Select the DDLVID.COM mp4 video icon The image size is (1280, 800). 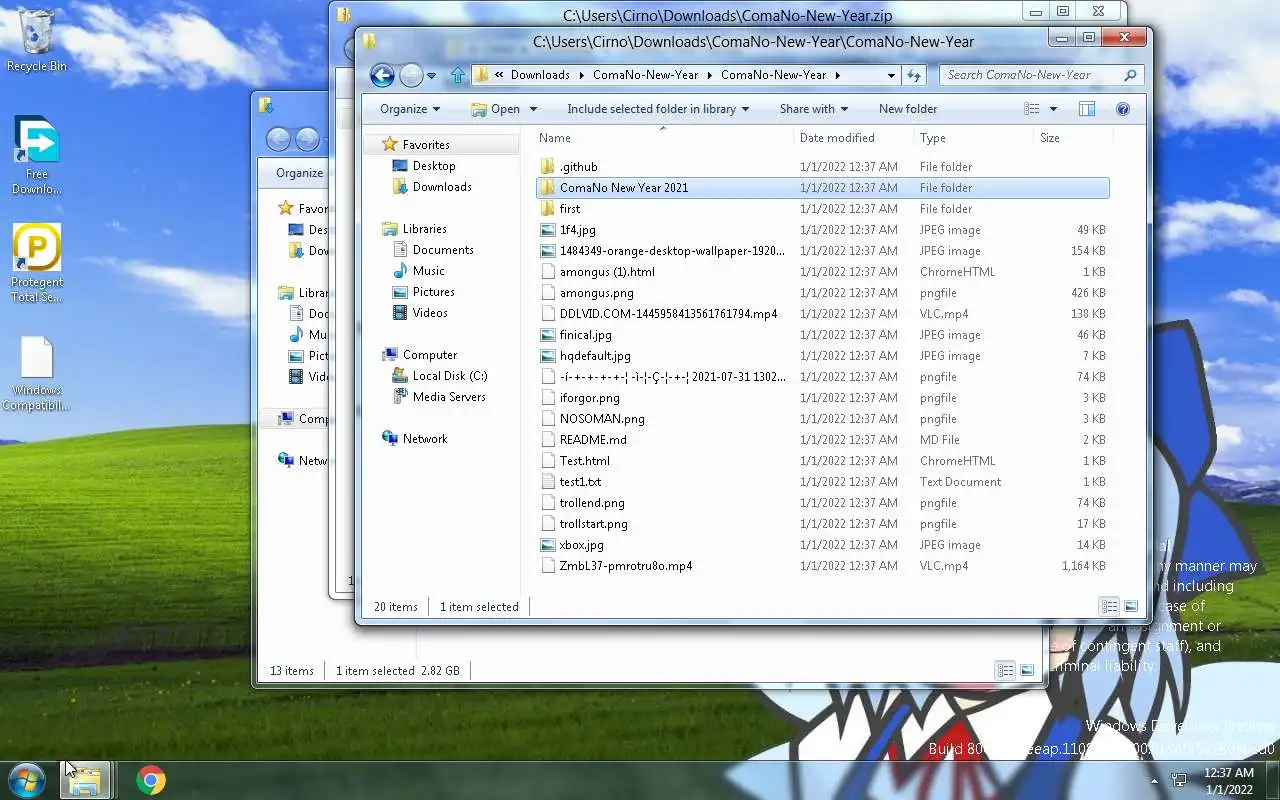tap(547, 314)
